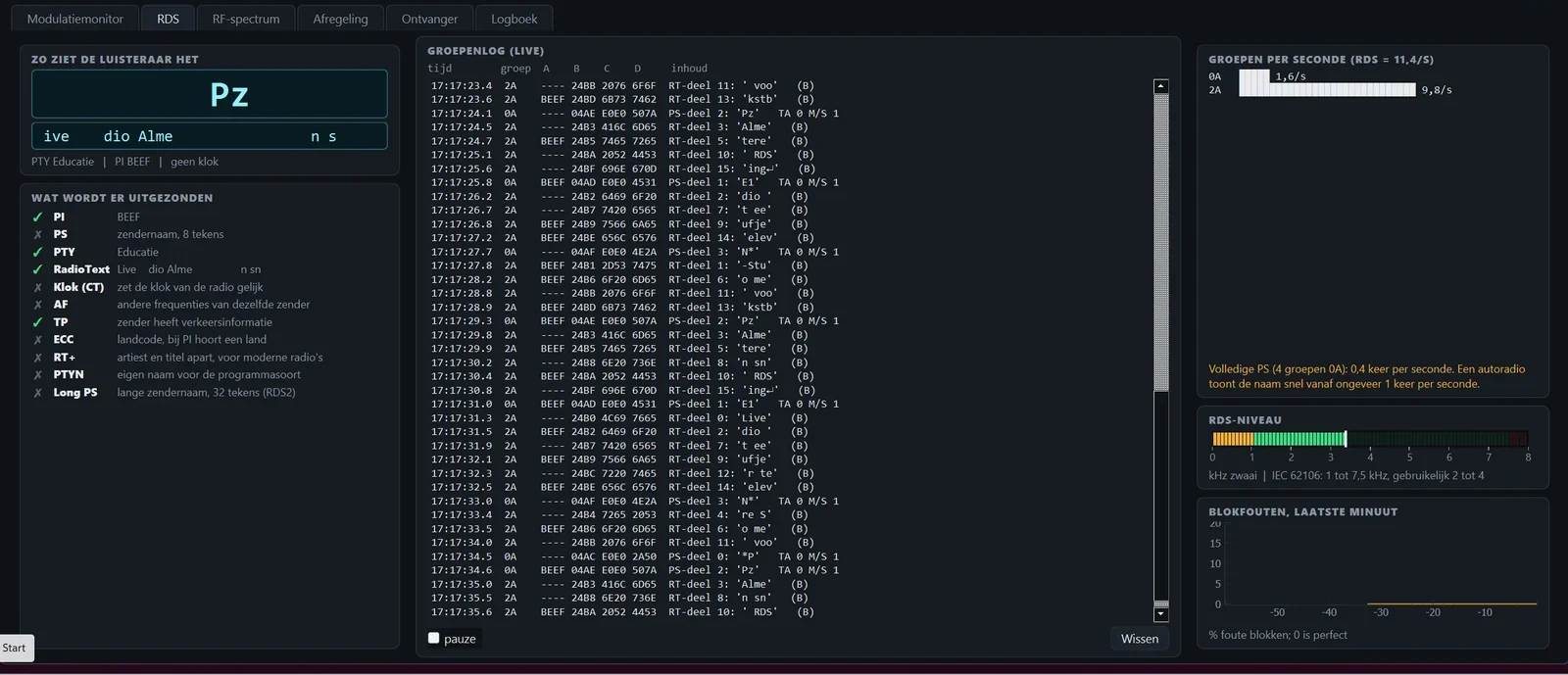Click 'landcode, bij PI hoort een land'
1568x675 pixels.
pos(192,341)
